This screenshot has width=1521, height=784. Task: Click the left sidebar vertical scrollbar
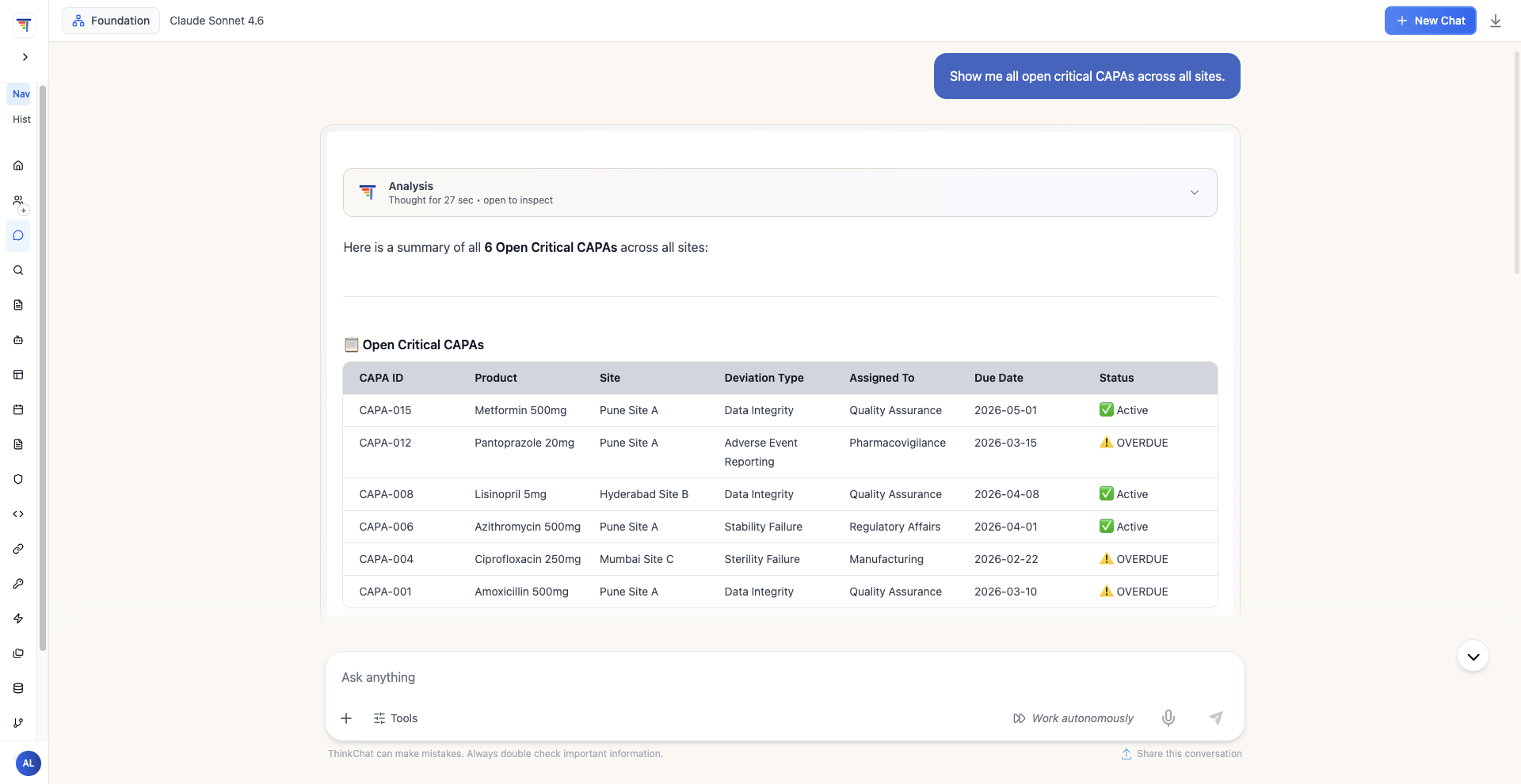pos(43,368)
